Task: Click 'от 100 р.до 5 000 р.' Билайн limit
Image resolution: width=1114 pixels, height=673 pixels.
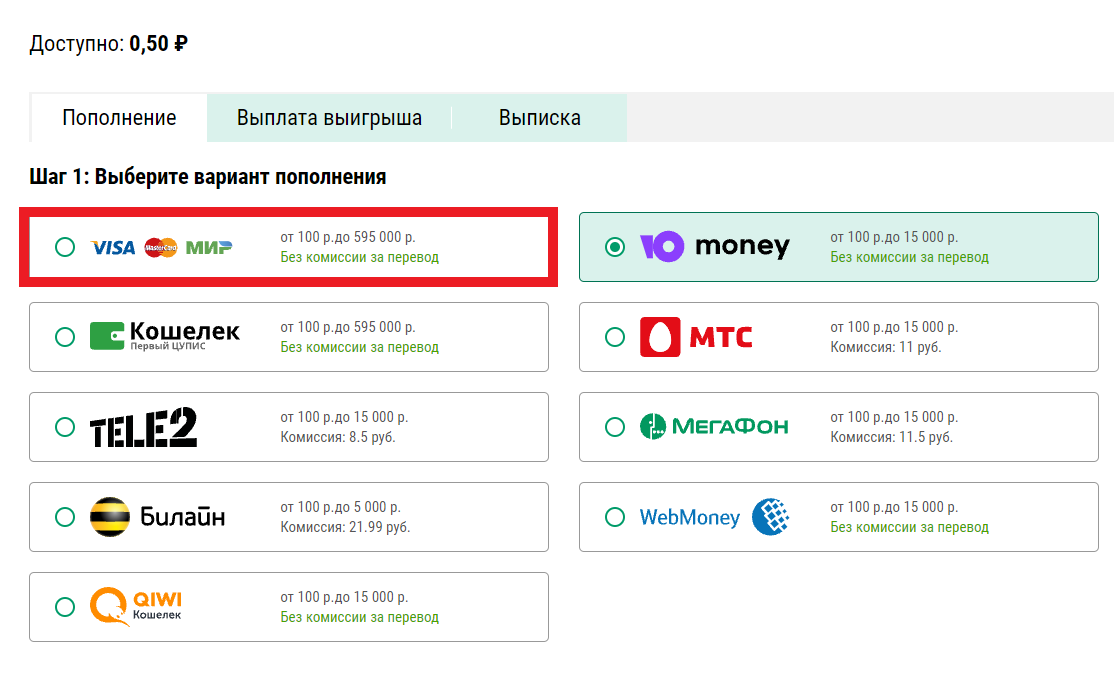Action: (340, 507)
